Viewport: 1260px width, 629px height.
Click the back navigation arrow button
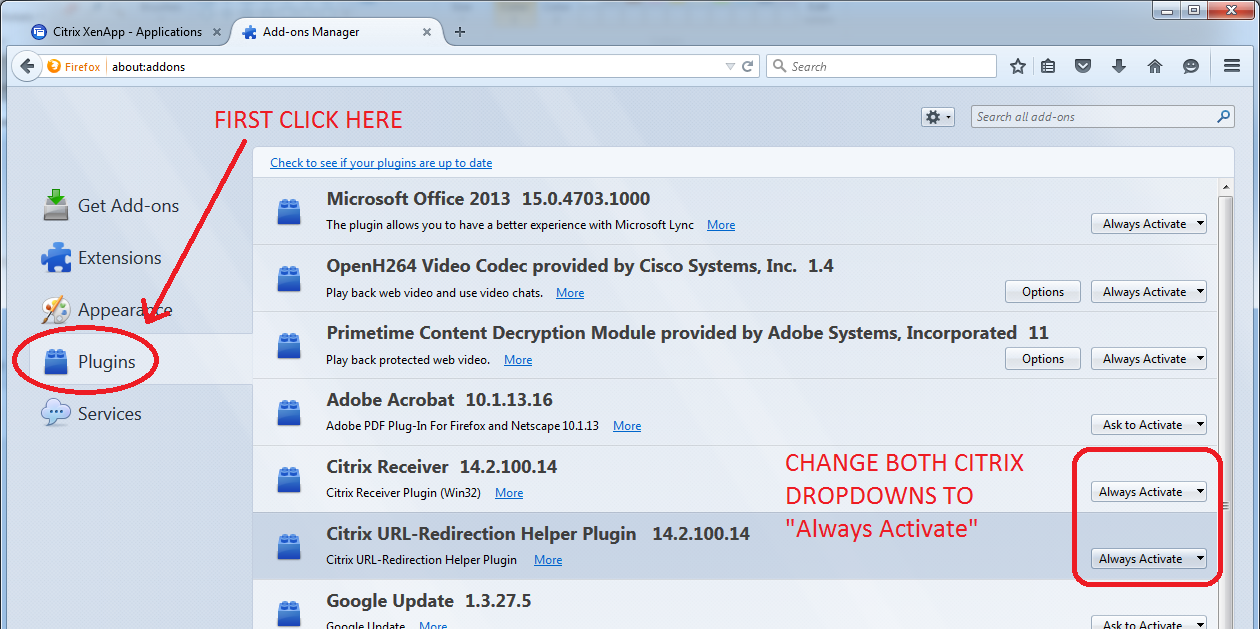click(x=27, y=67)
